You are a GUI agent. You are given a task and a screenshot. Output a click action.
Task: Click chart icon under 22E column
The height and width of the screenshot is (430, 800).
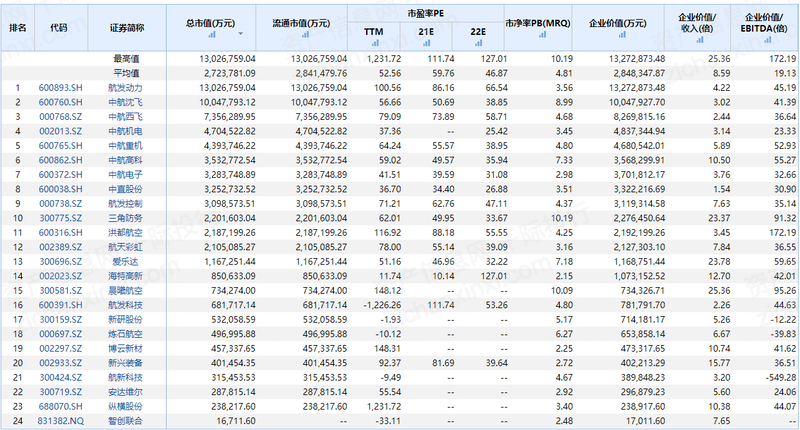[478, 43]
